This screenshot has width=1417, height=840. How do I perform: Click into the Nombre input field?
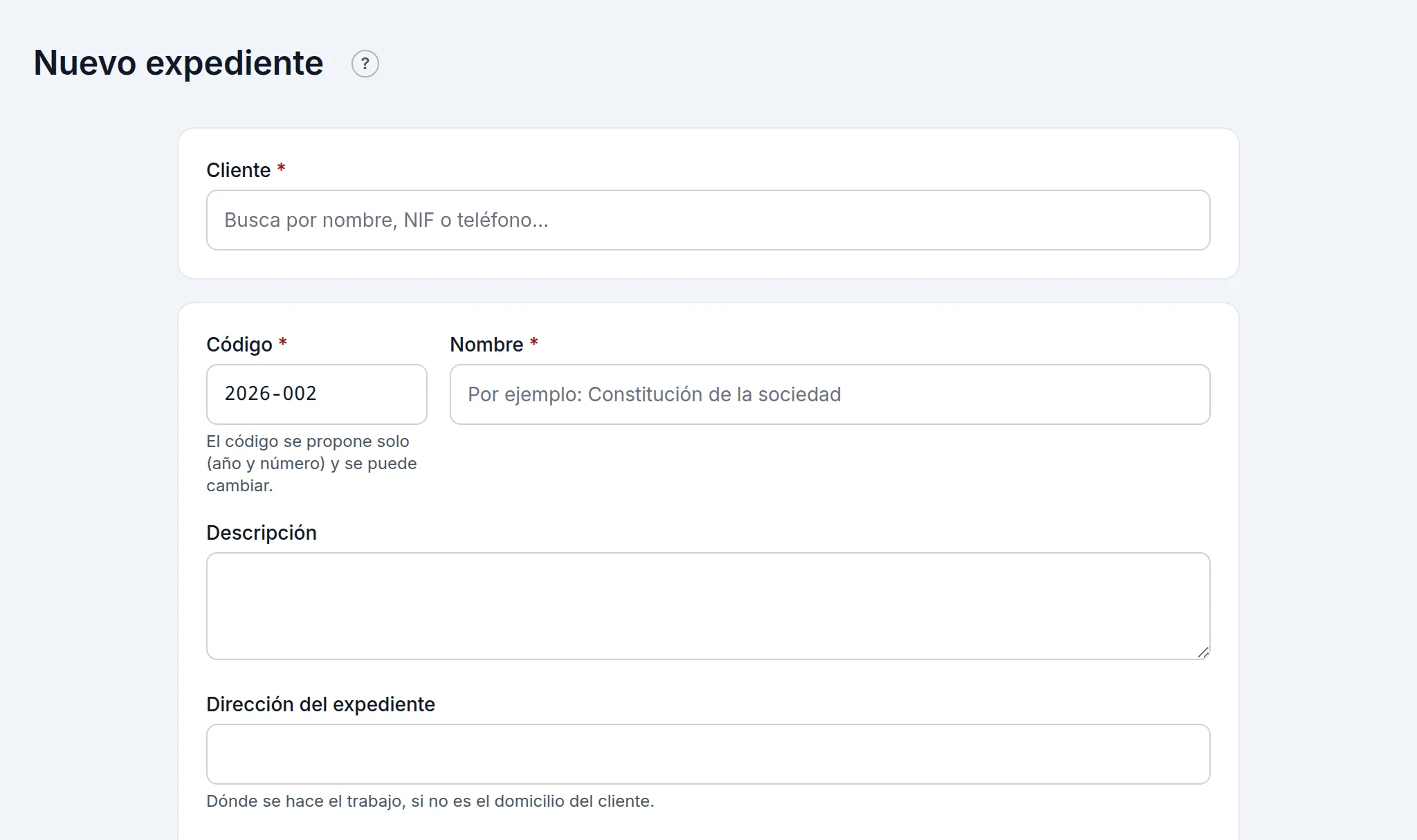[830, 394]
